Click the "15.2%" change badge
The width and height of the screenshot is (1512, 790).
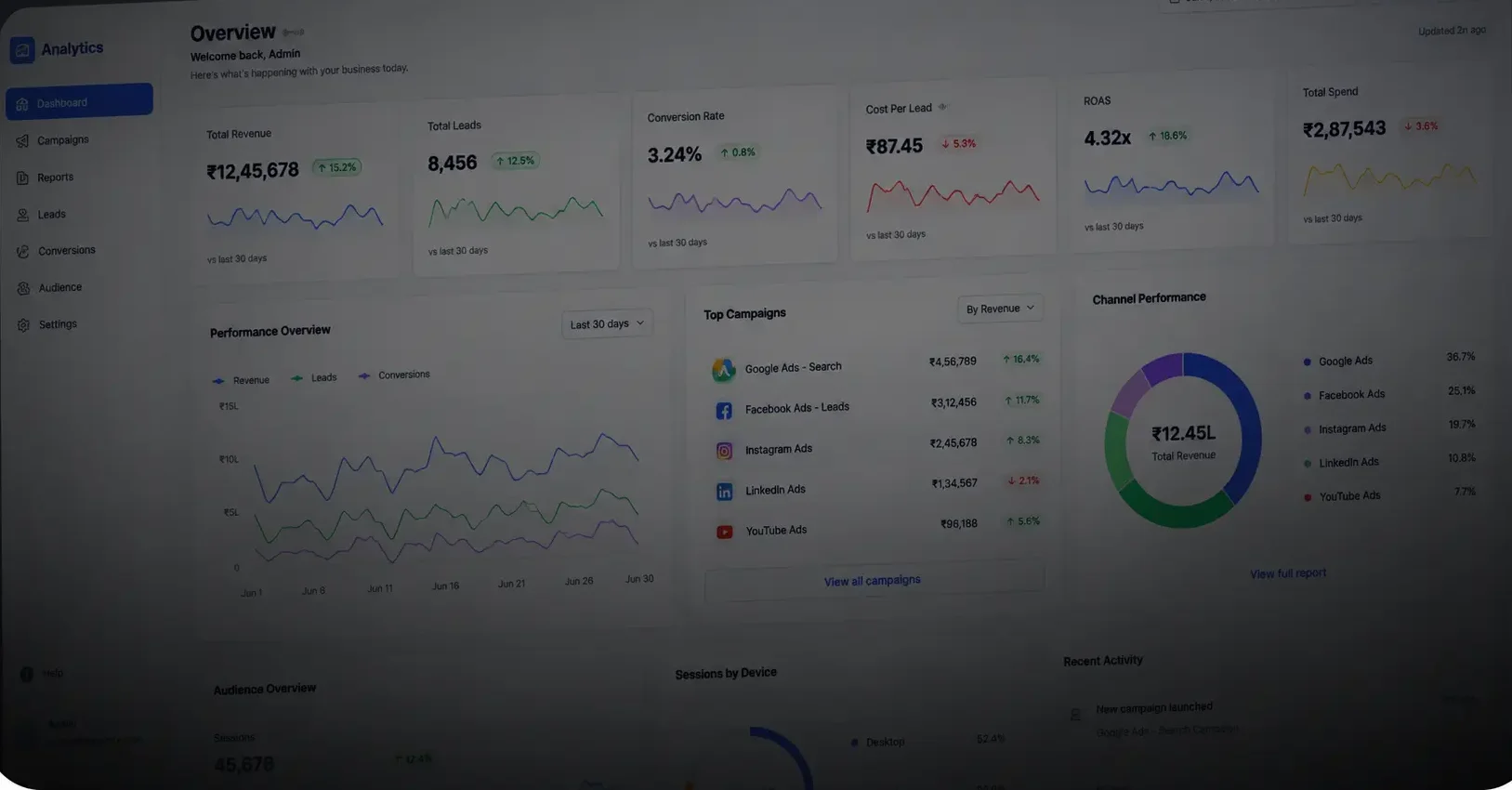click(336, 167)
